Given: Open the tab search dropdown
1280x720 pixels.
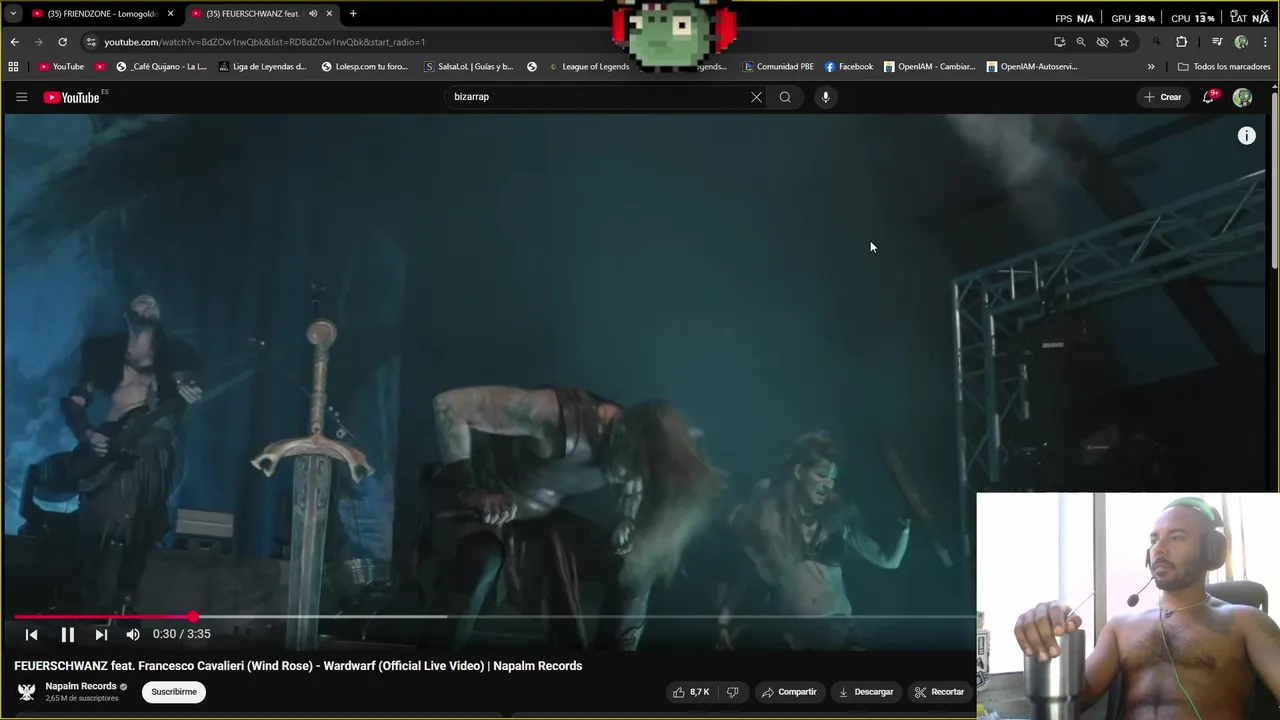Looking at the screenshot, I should coord(13,14).
